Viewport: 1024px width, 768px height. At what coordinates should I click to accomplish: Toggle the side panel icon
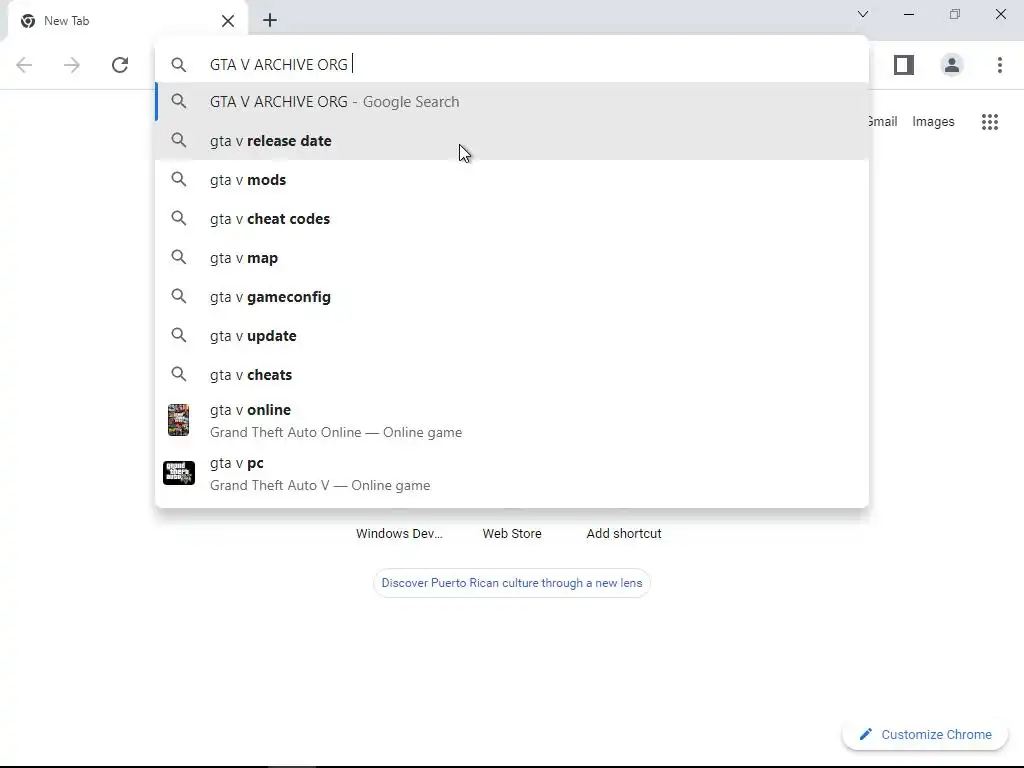coord(904,65)
